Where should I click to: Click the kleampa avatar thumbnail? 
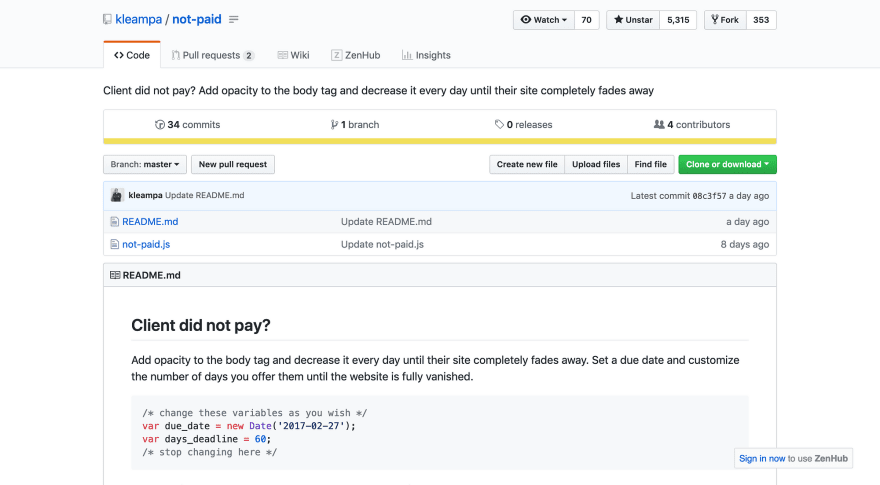[117, 195]
